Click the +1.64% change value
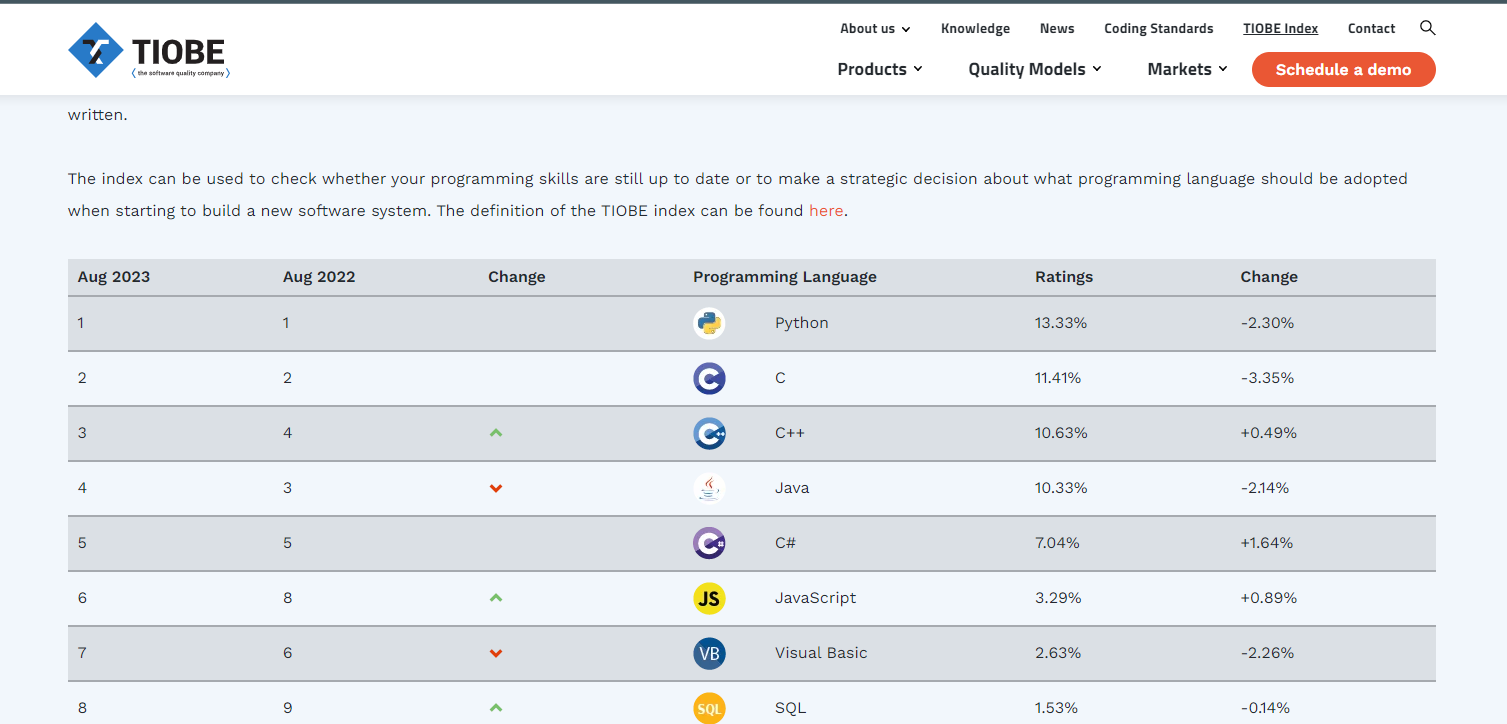Viewport: 1507px width, 724px height. [1267, 543]
